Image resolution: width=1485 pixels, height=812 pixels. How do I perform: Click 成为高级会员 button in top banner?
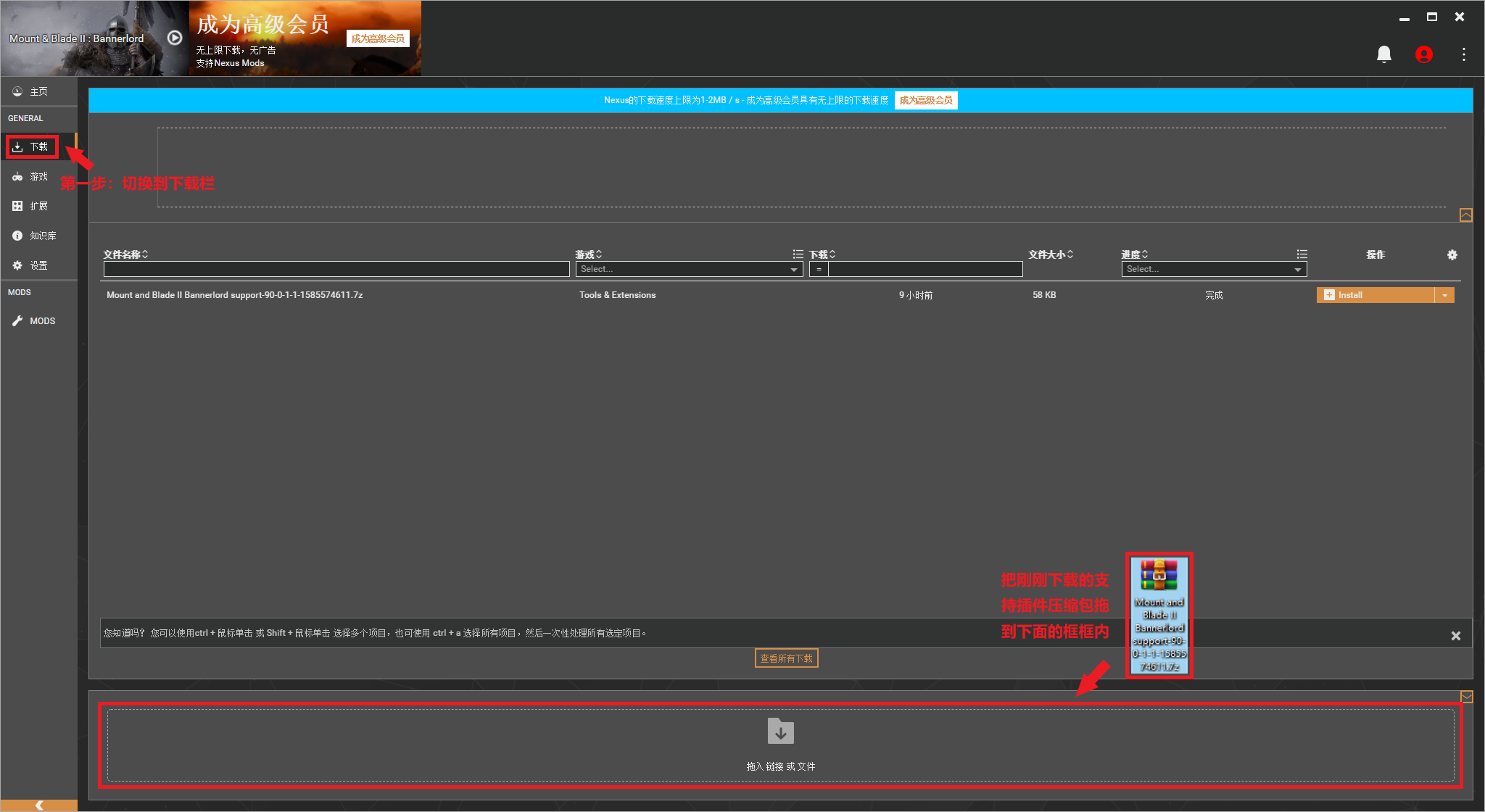coord(378,38)
